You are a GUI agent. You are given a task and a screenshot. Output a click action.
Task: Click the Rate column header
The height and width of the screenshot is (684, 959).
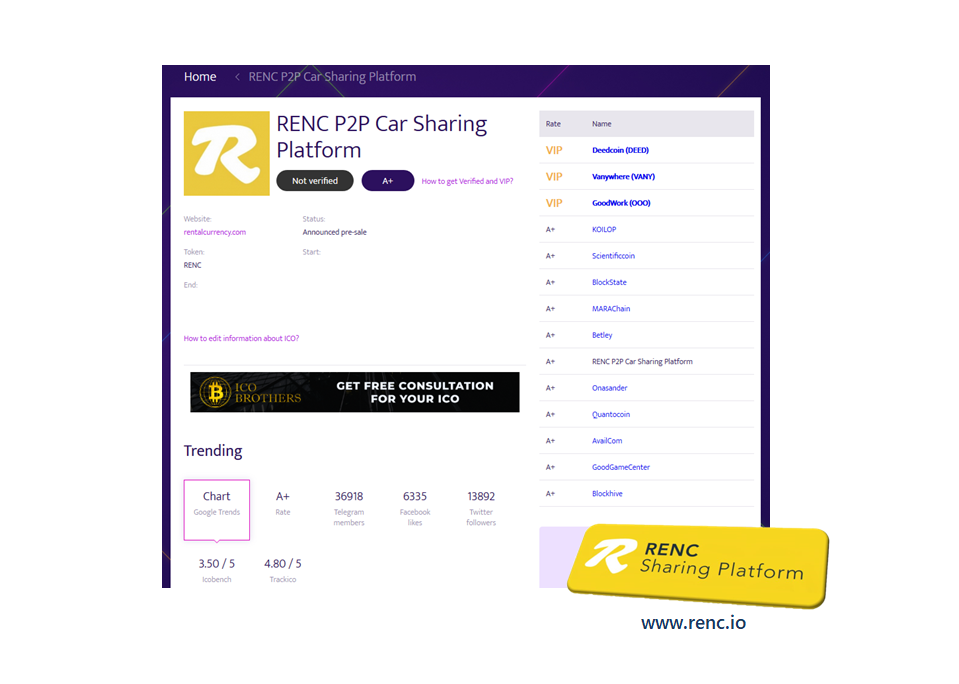click(553, 124)
